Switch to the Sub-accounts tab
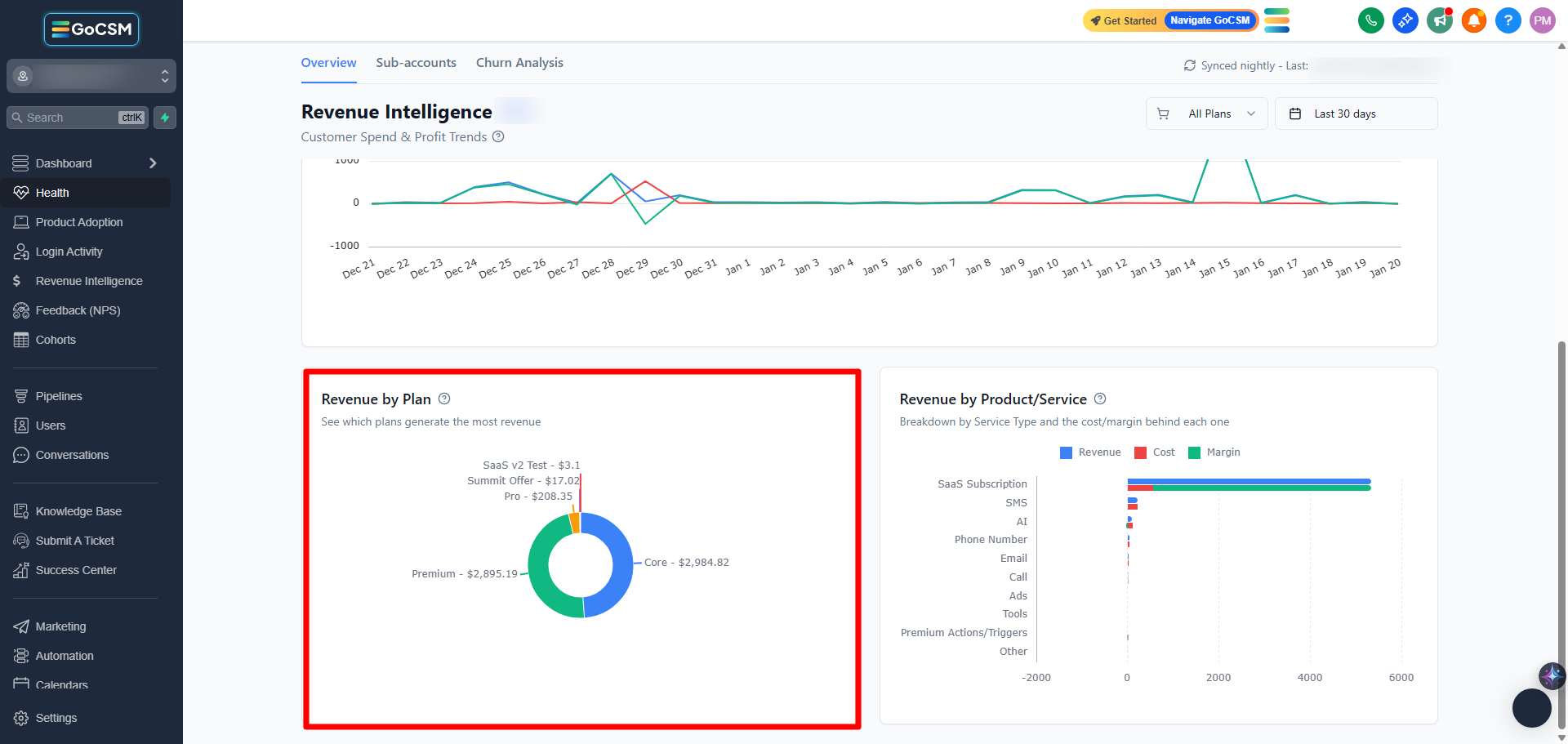Image resolution: width=1568 pixels, height=744 pixels. click(x=416, y=63)
